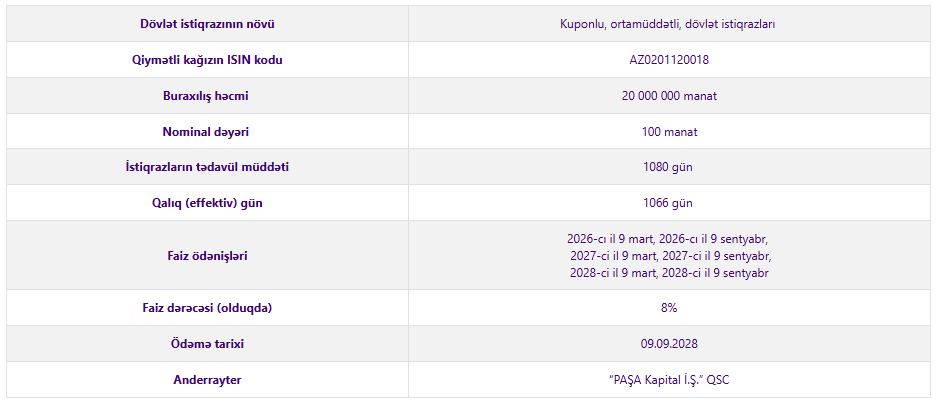This screenshot has width=938, height=404.
Task: Click the 'PAŞA Kapital İ.Ş.' QSC underwriter name
Action: pos(668,380)
